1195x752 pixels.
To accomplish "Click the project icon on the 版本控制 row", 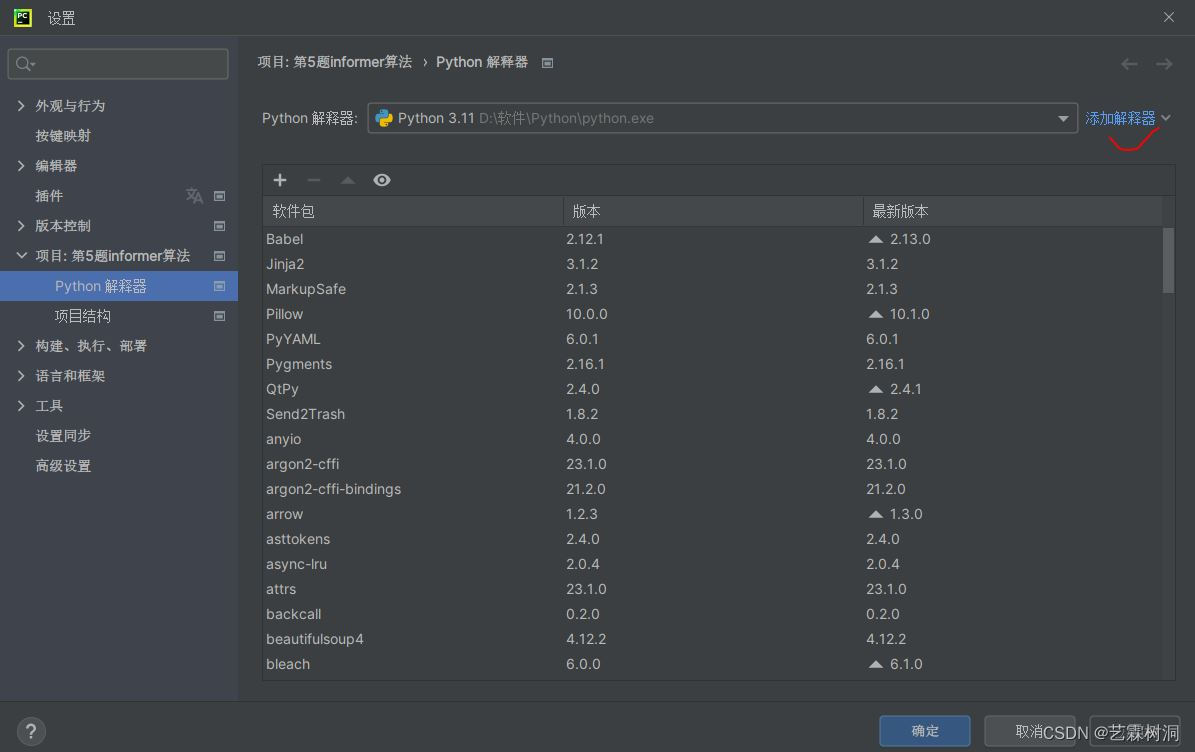I will (219, 226).
